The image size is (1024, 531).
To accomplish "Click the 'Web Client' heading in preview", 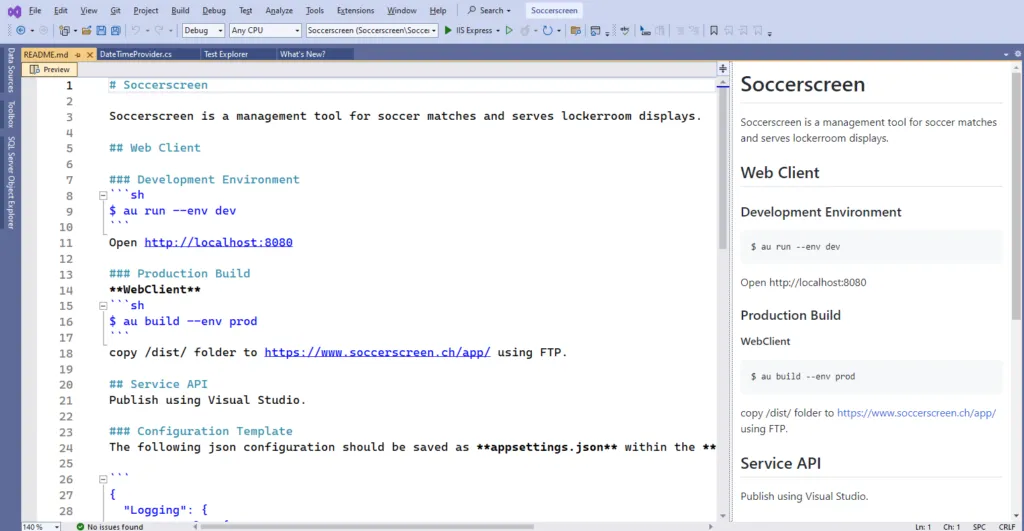I will (x=780, y=172).
